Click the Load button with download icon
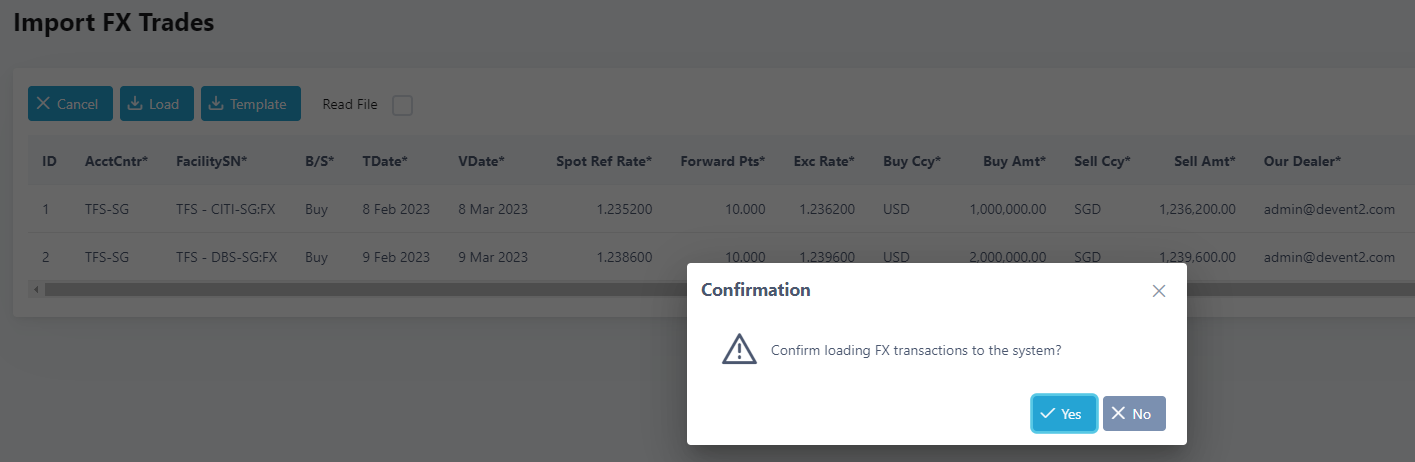The width and height of the screenshot is (1415, 462). click(x=157, y=104)
